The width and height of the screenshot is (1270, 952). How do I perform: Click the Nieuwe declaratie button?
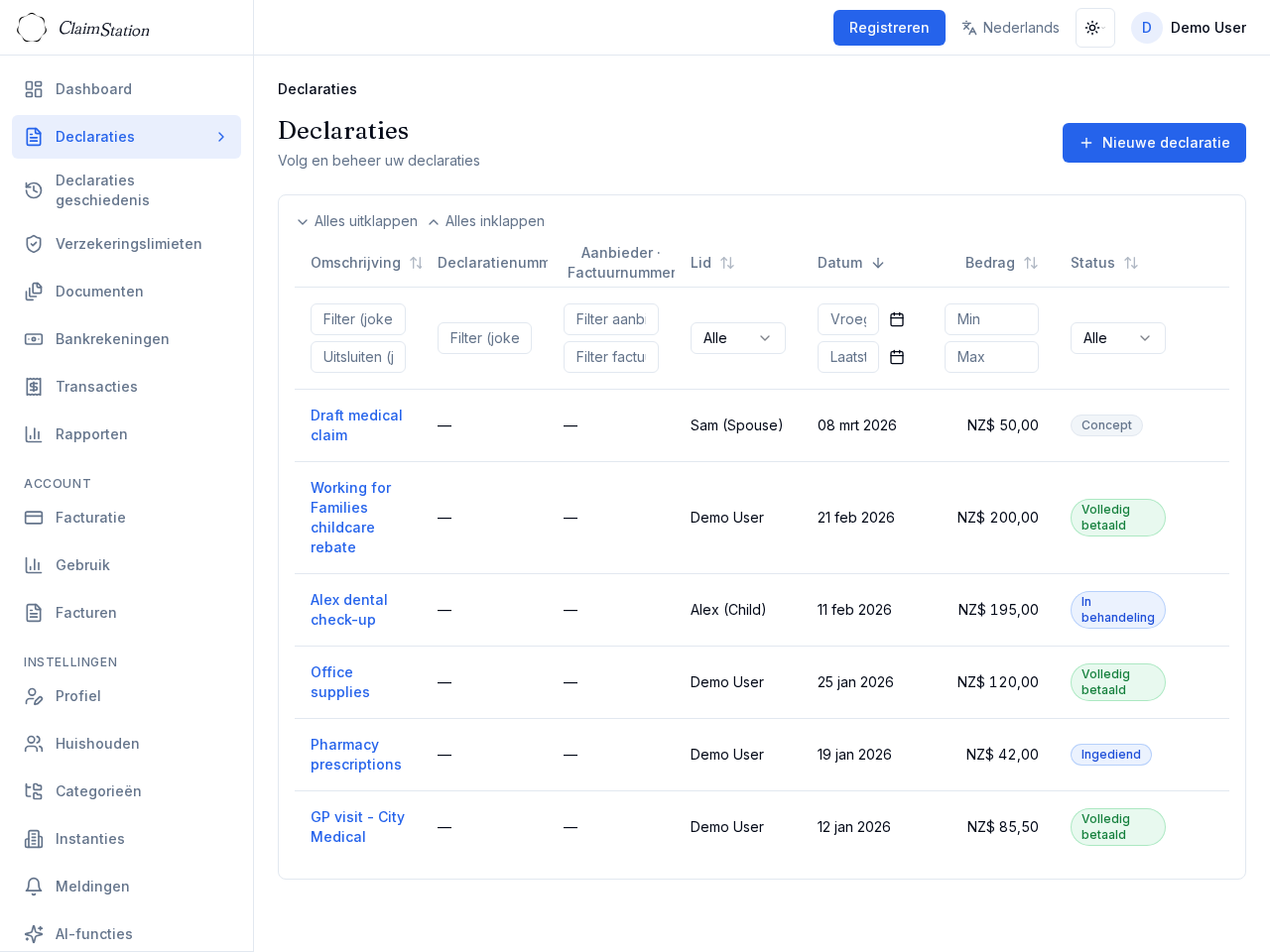pyautogui.click(x=1154, y=143)
